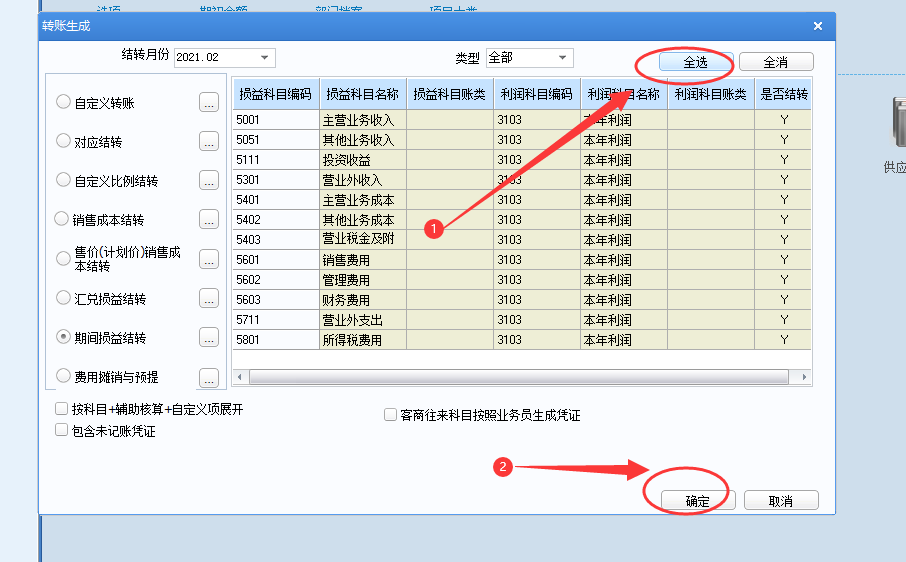The width and height of the screenshot is (906, 562).
Task: Click the 全消 button
Action: [776, 62]
